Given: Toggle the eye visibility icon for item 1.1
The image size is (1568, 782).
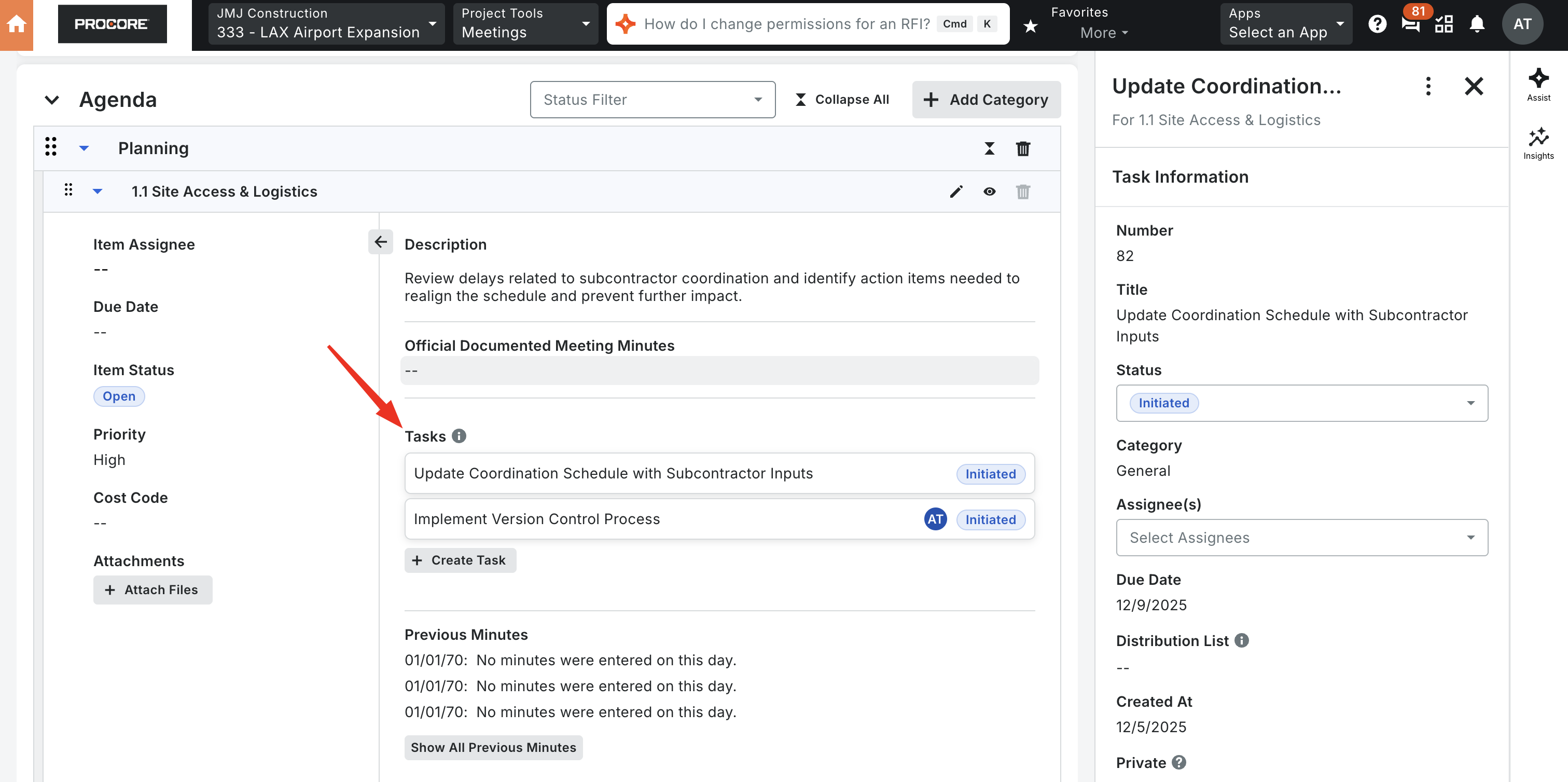Looking at the screenshot, I should coord(989,192).
